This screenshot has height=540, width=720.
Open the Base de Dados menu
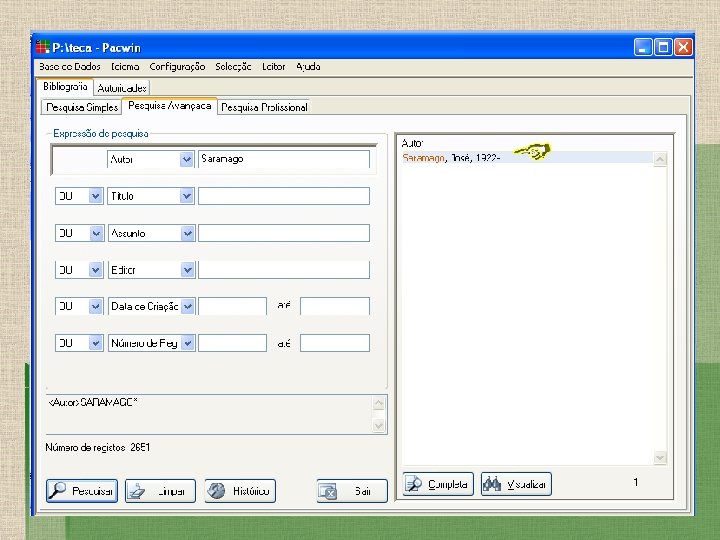pyautogui.click(x=70, y=67)
